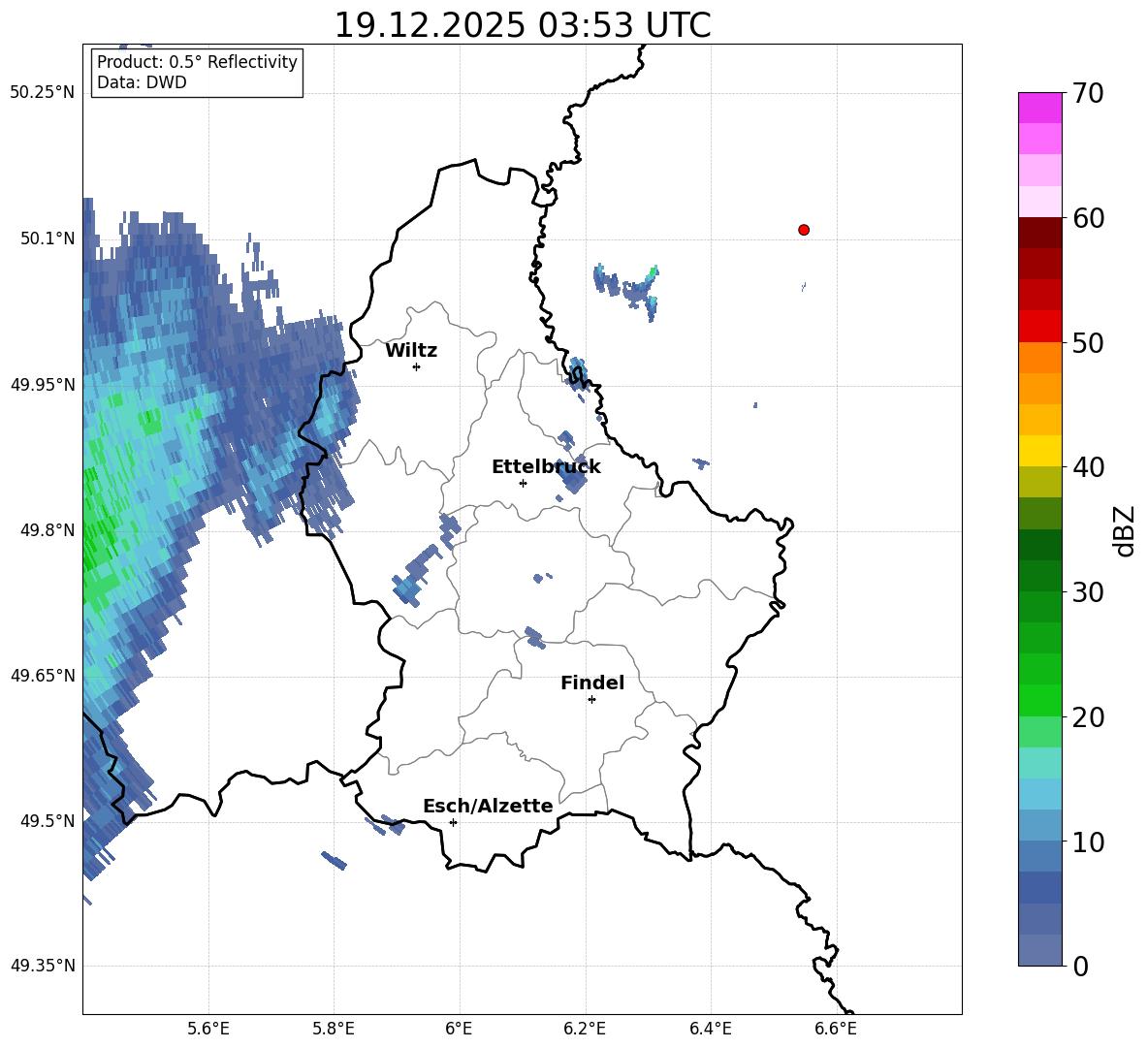Select the Esch/Alzette city label
Image resolution: width=1148 pixels, height=1048 pixels.
point(489,806)
